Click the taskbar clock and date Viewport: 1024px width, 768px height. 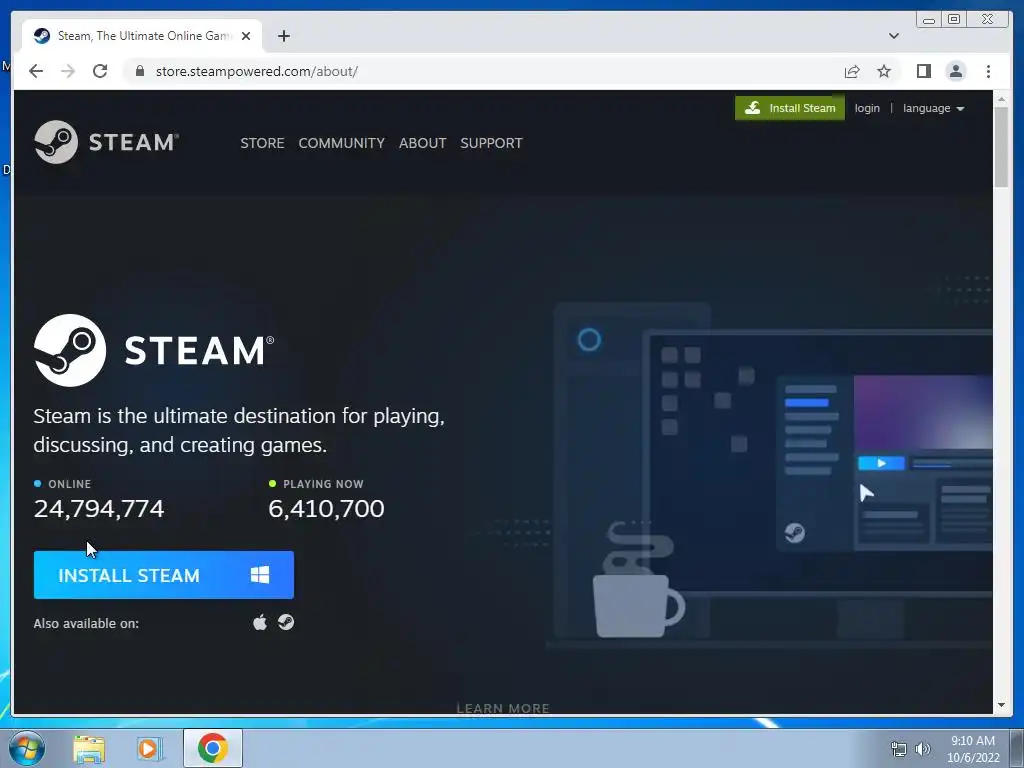click(x=973, y=749)
